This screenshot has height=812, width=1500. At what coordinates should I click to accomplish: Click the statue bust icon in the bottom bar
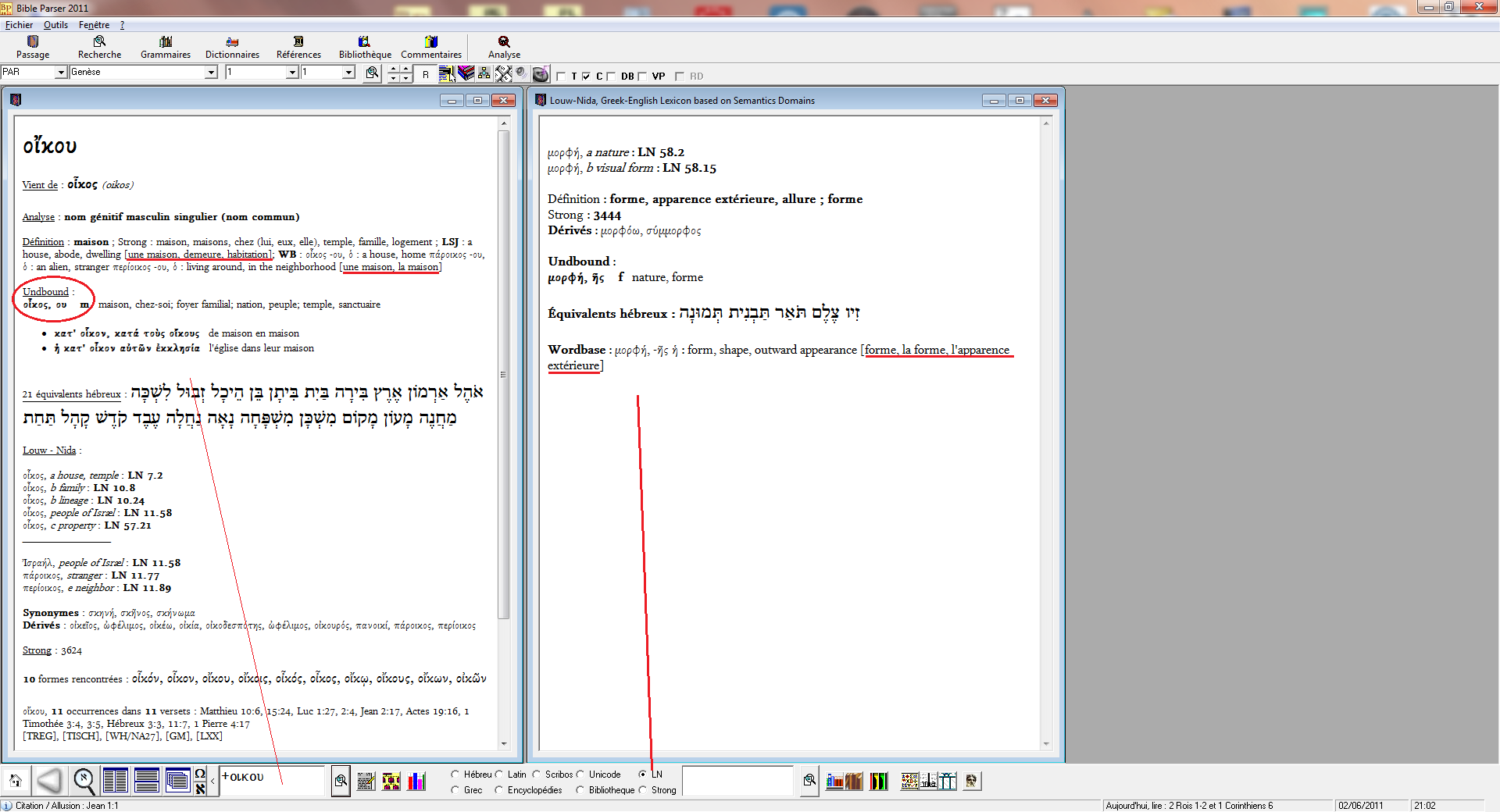[971, 781]
